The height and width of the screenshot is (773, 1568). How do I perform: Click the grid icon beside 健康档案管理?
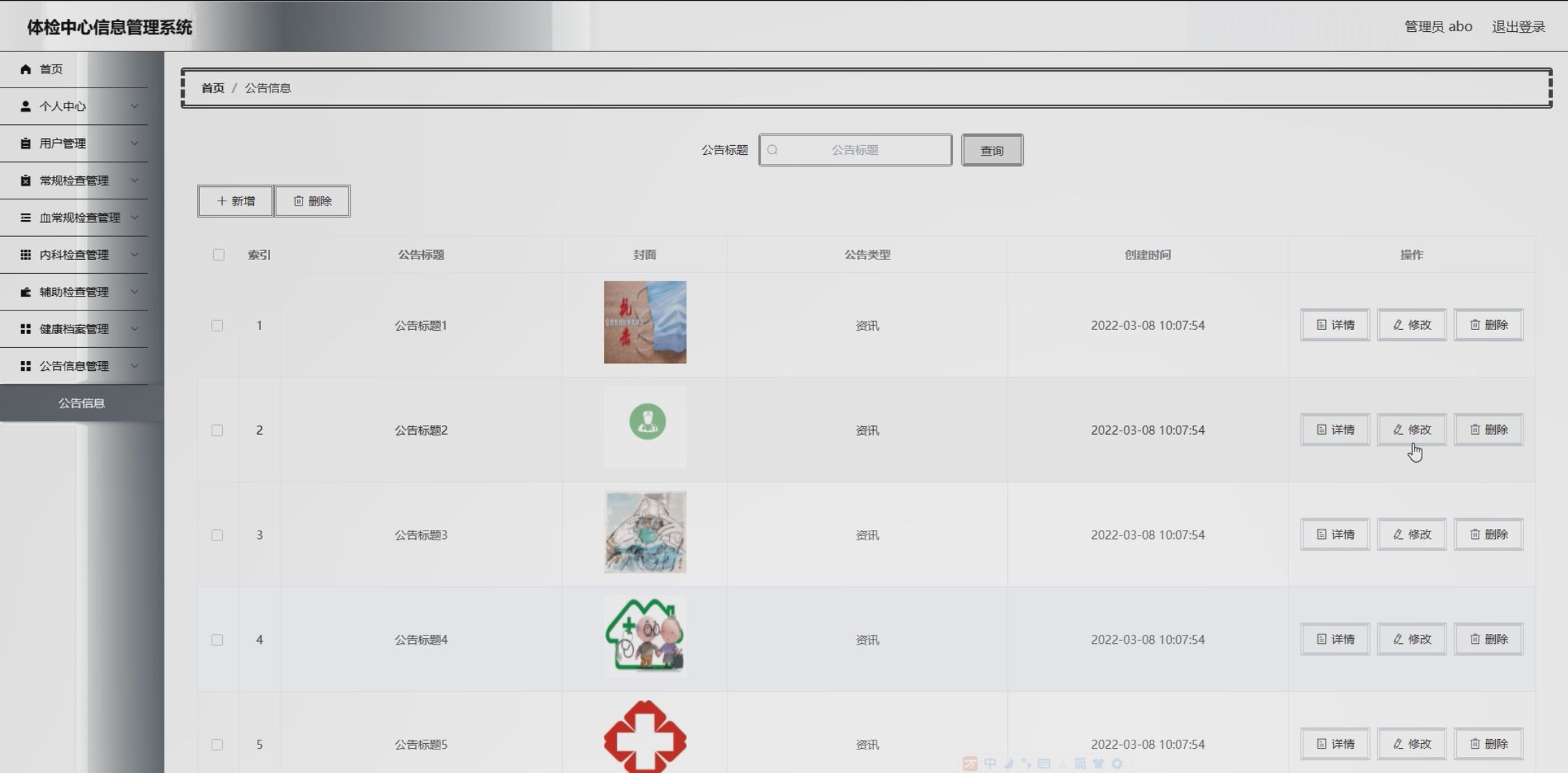26,329
